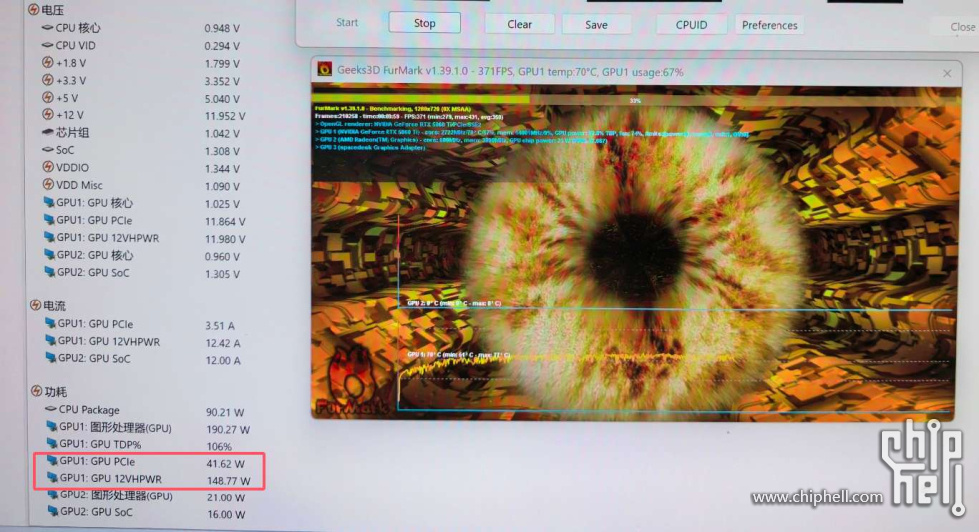Click the 190.27 W power value

click(x=228, y=430)
